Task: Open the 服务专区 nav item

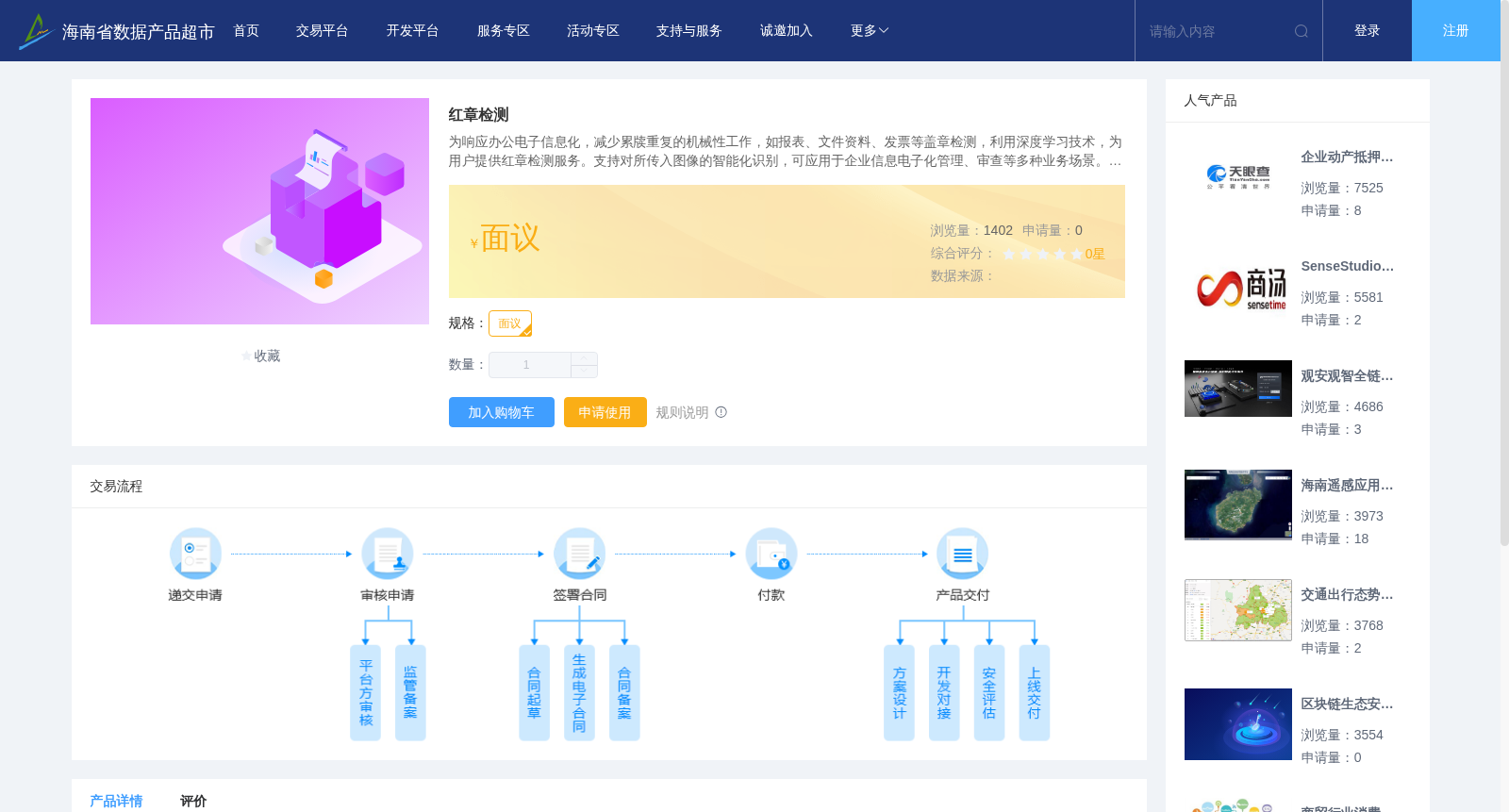Action: pos(504,31)
